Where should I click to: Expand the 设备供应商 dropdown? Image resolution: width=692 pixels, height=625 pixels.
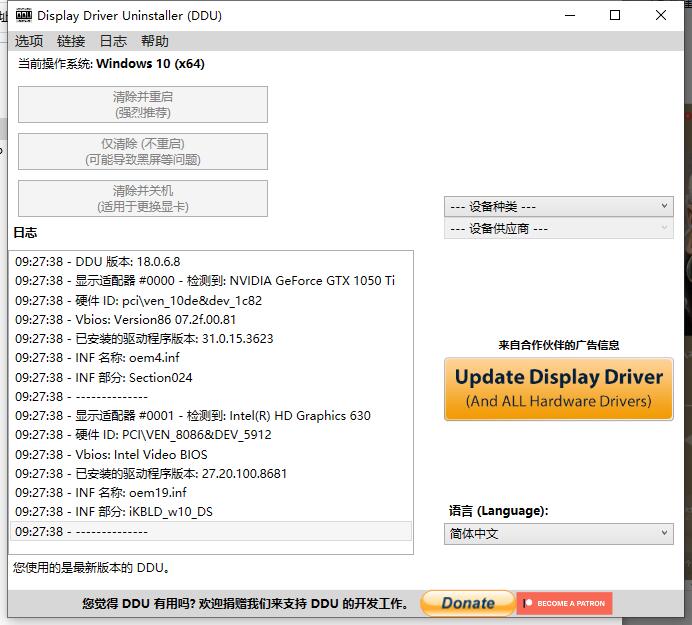click(x=558, y=229)
